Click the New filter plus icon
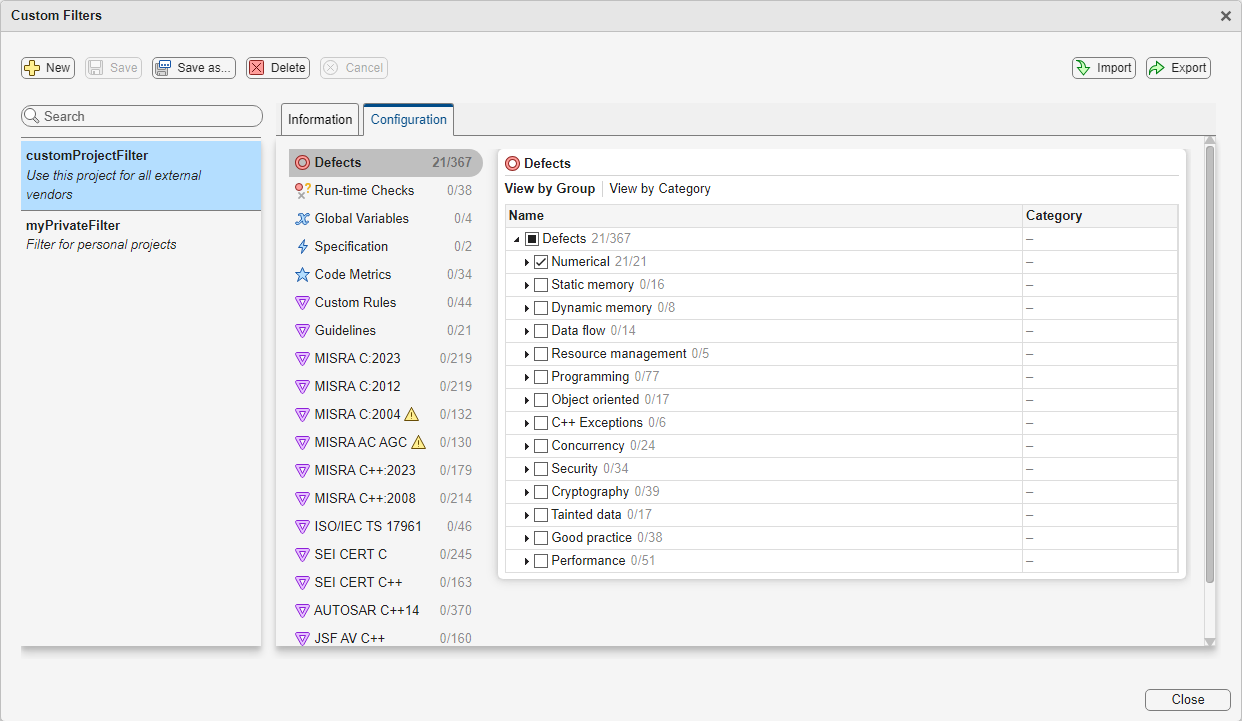The image size is (1242, 721). (32, 68)
